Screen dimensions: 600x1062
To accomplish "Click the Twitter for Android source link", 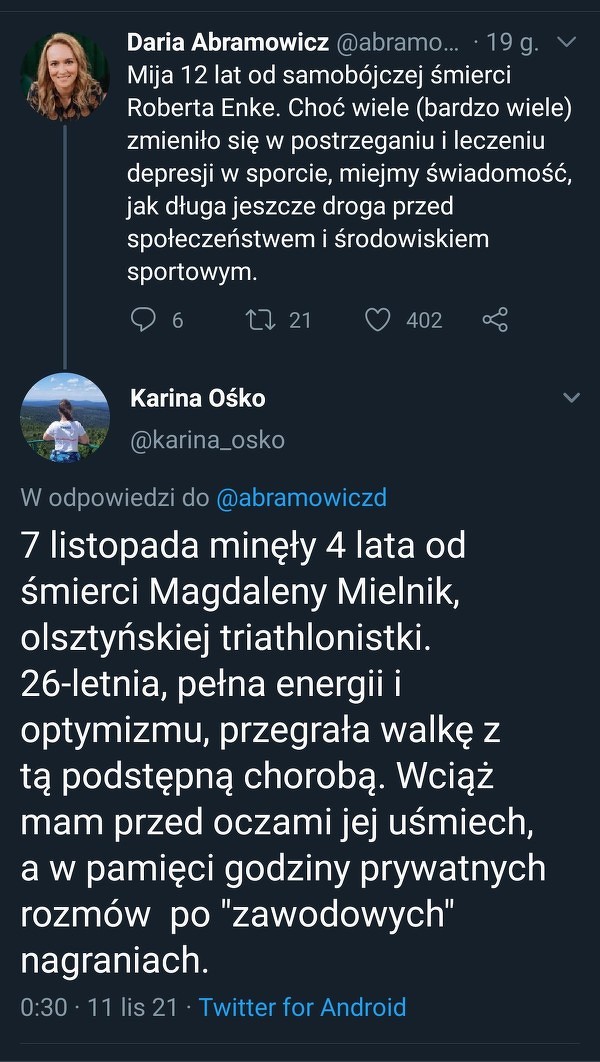I will (x=302, y=1007).
